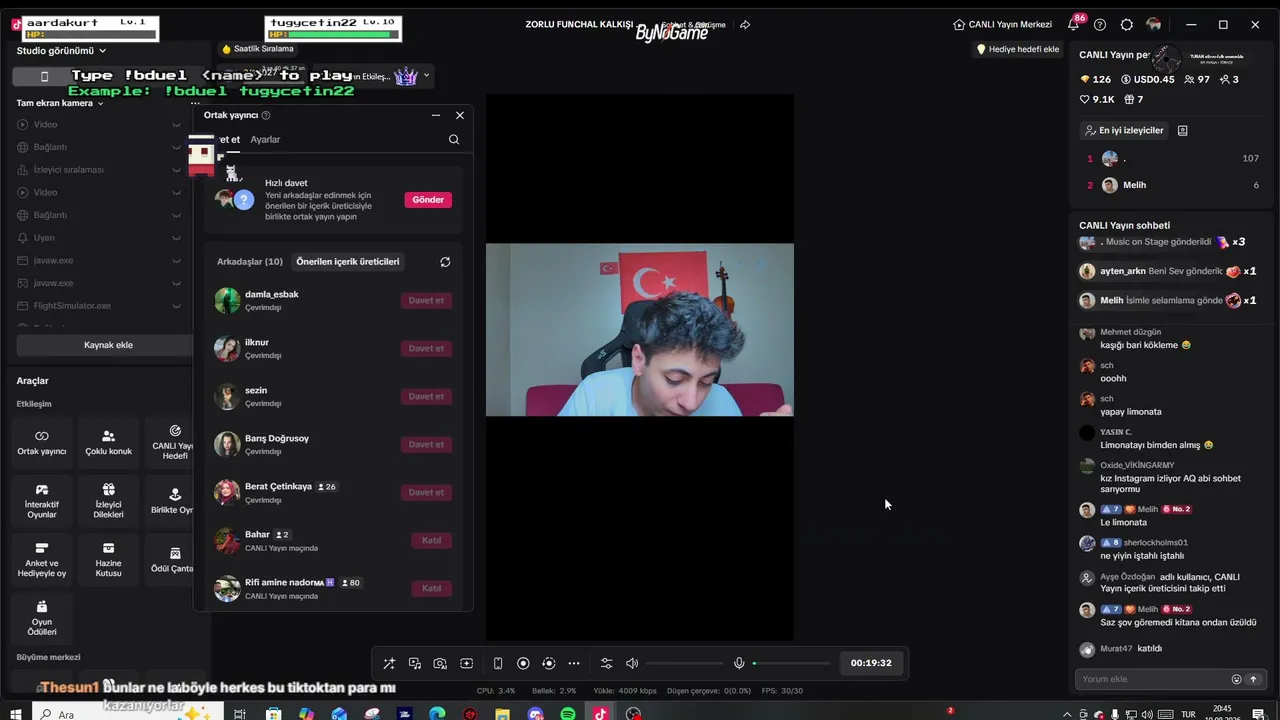Select the Önerilen içerik üreticileri tab
This screenshot has height=720, width=1280.
coord(348,262)
